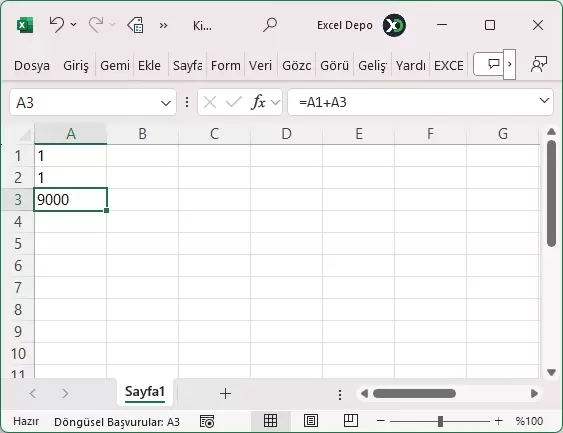563x433 pixels.
Task: Click the Redo arrow icon
Action: [96, 25]
